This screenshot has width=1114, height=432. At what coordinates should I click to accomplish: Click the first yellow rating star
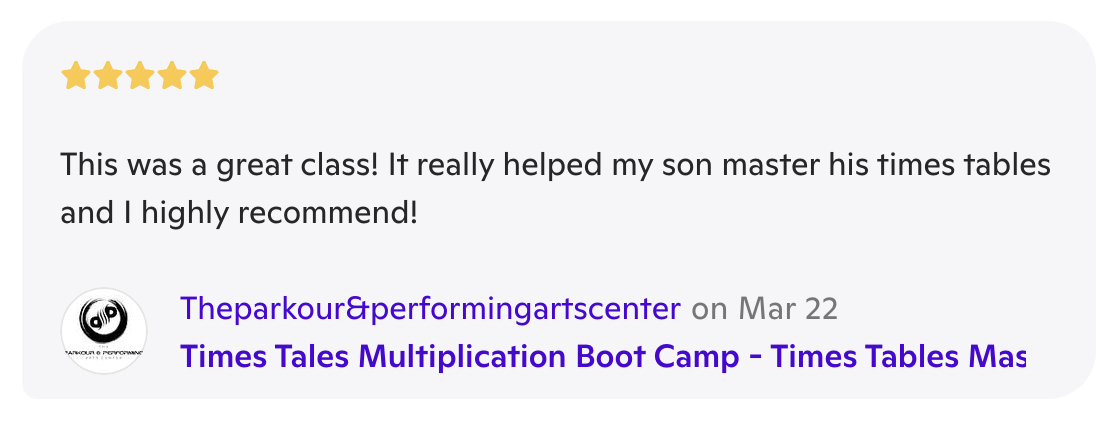click(x=76, y=76)
